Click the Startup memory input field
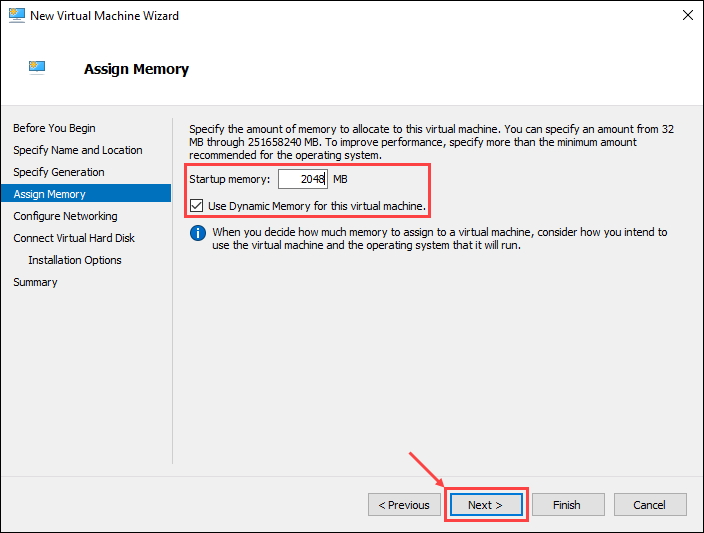The image size is (704, 533). point(303,179)
